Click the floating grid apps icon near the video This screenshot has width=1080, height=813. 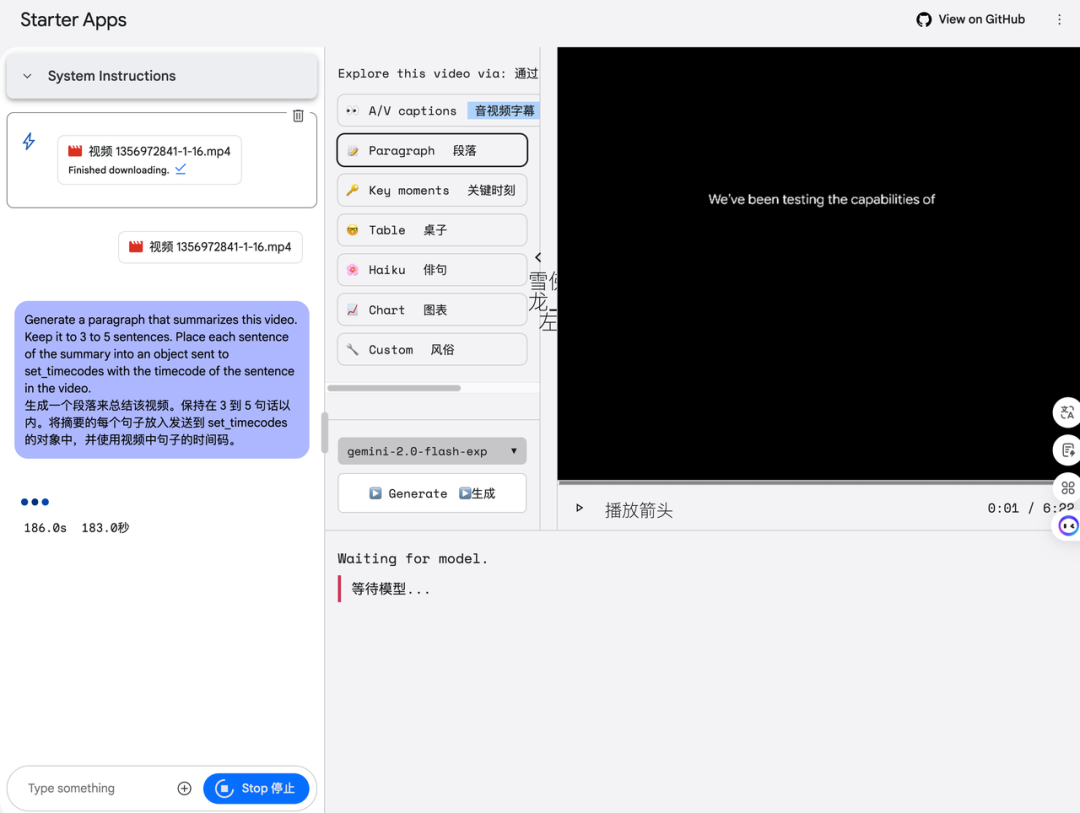point(1066,487)
